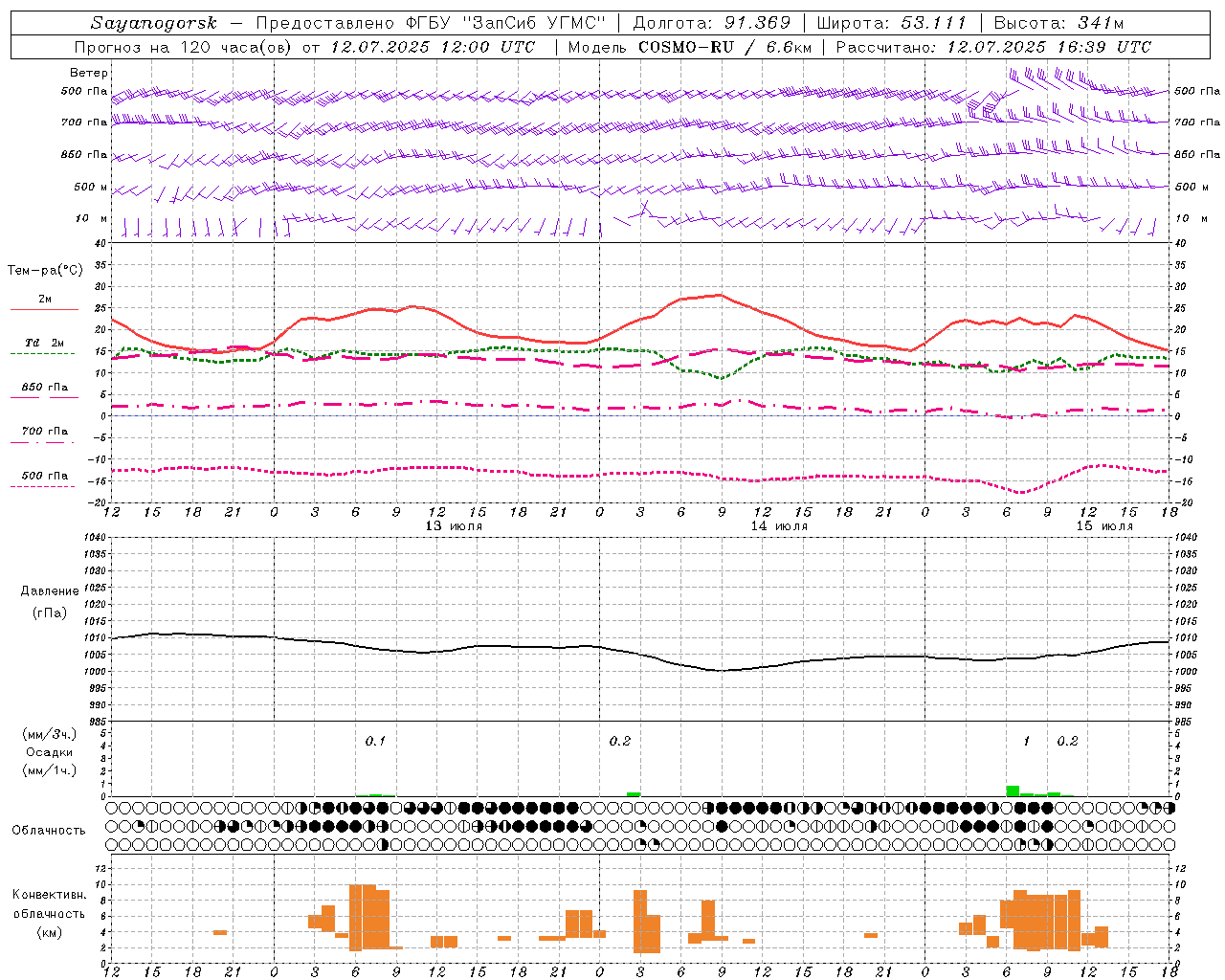Click the '(гПа)' pressure unit label
The width and height of the screenshot is (1225, 980).
tap(50, 613)
